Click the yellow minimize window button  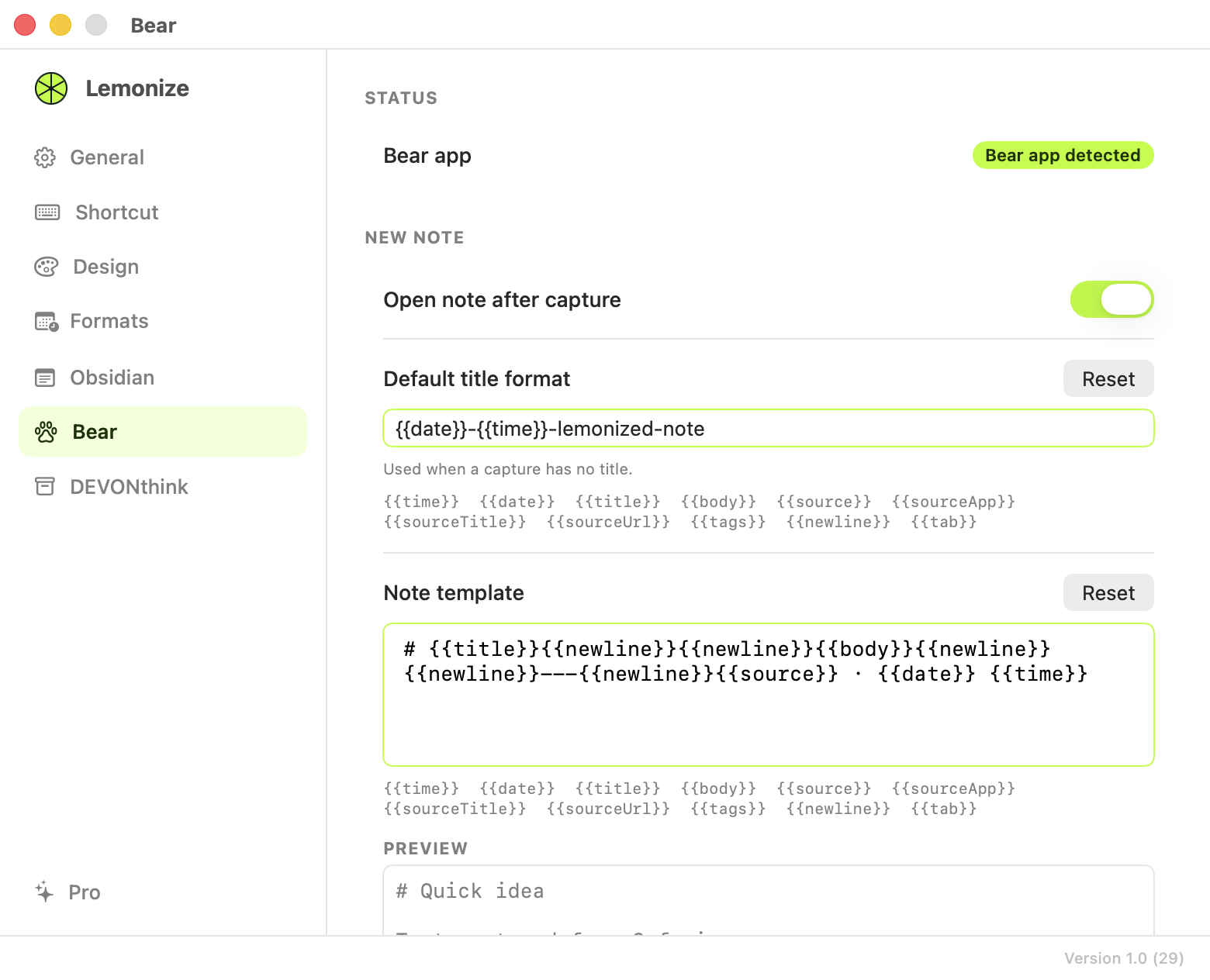[60, 25]
